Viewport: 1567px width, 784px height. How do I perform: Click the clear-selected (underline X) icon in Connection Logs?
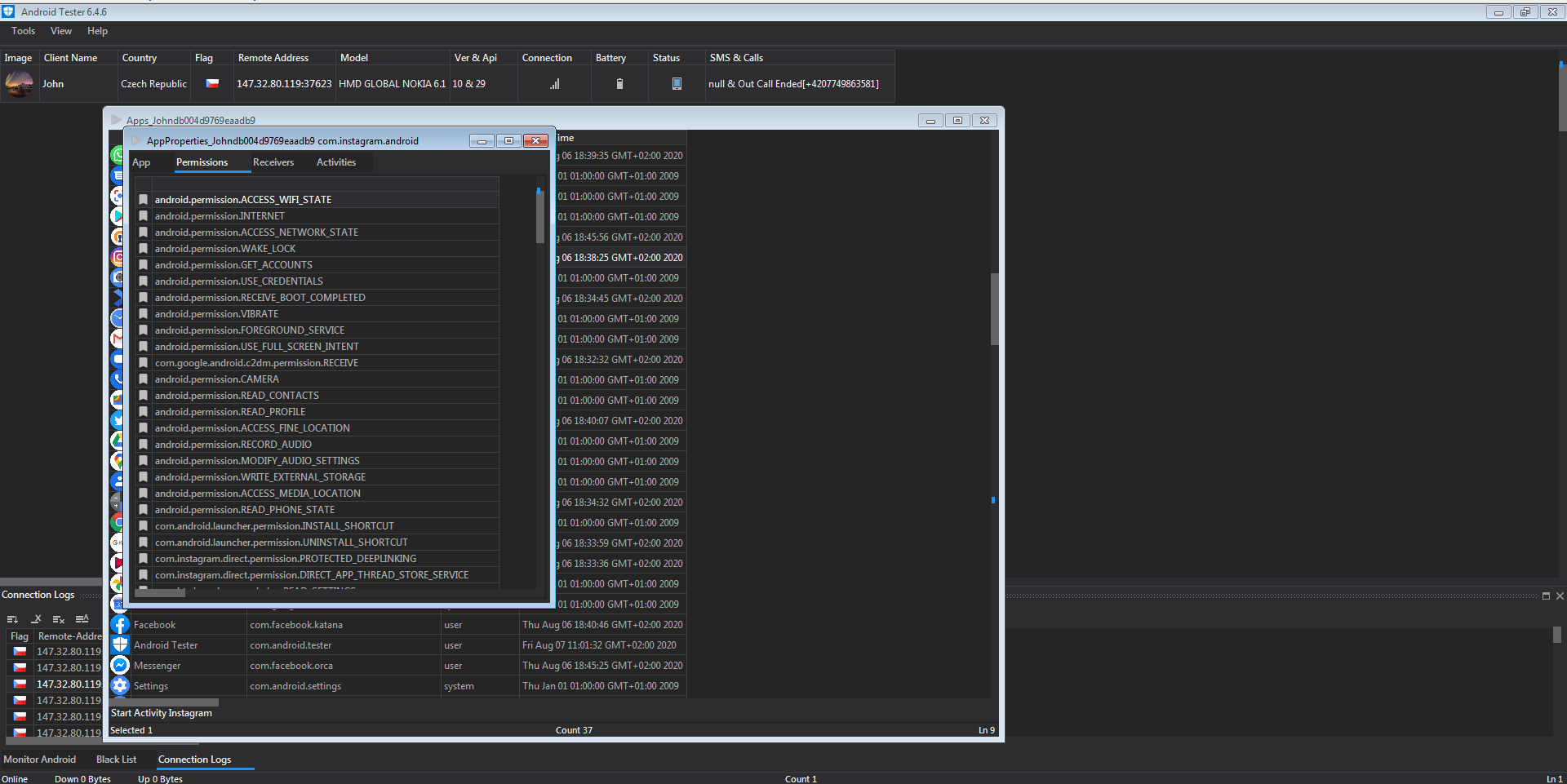point(36,619)
